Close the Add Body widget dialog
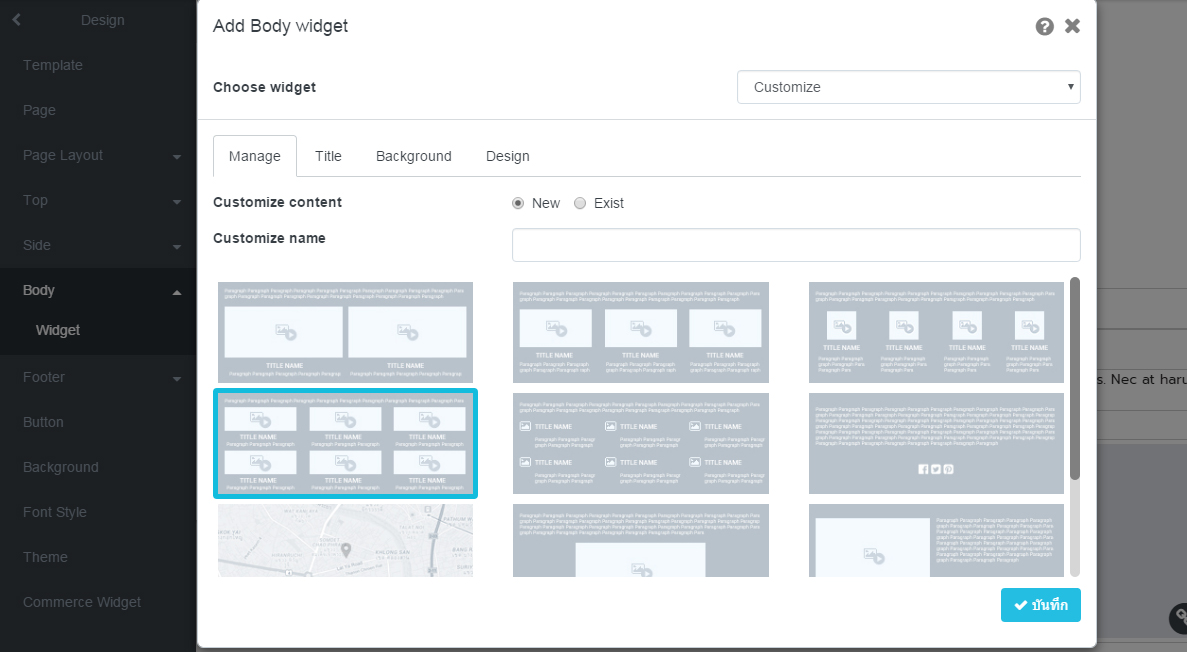This screenshot has width=1187, height=652. pyautogui.click(x=1072, y=26)
